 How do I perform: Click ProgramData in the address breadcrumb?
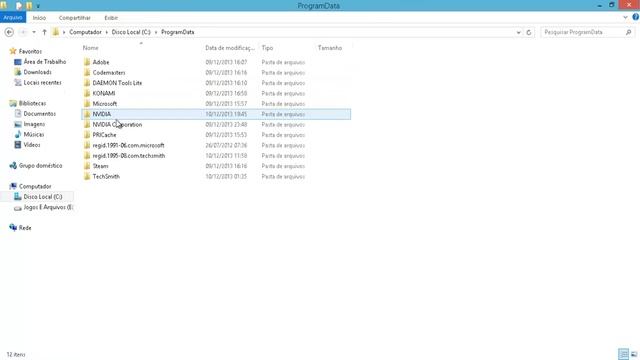tap(178, 32)
